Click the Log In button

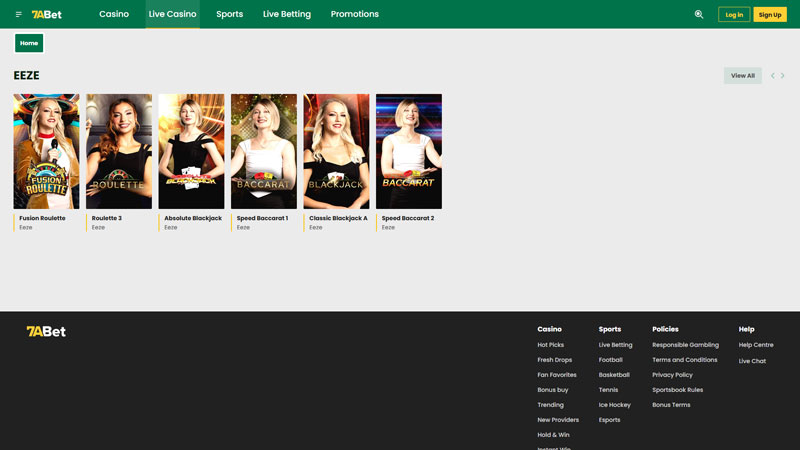(734, 14)
